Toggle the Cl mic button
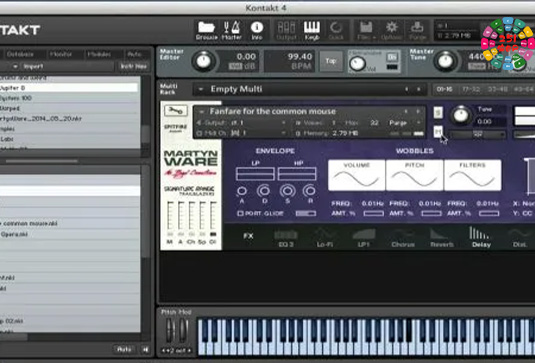This screenshot has height=363, width=535. (213, 234)
